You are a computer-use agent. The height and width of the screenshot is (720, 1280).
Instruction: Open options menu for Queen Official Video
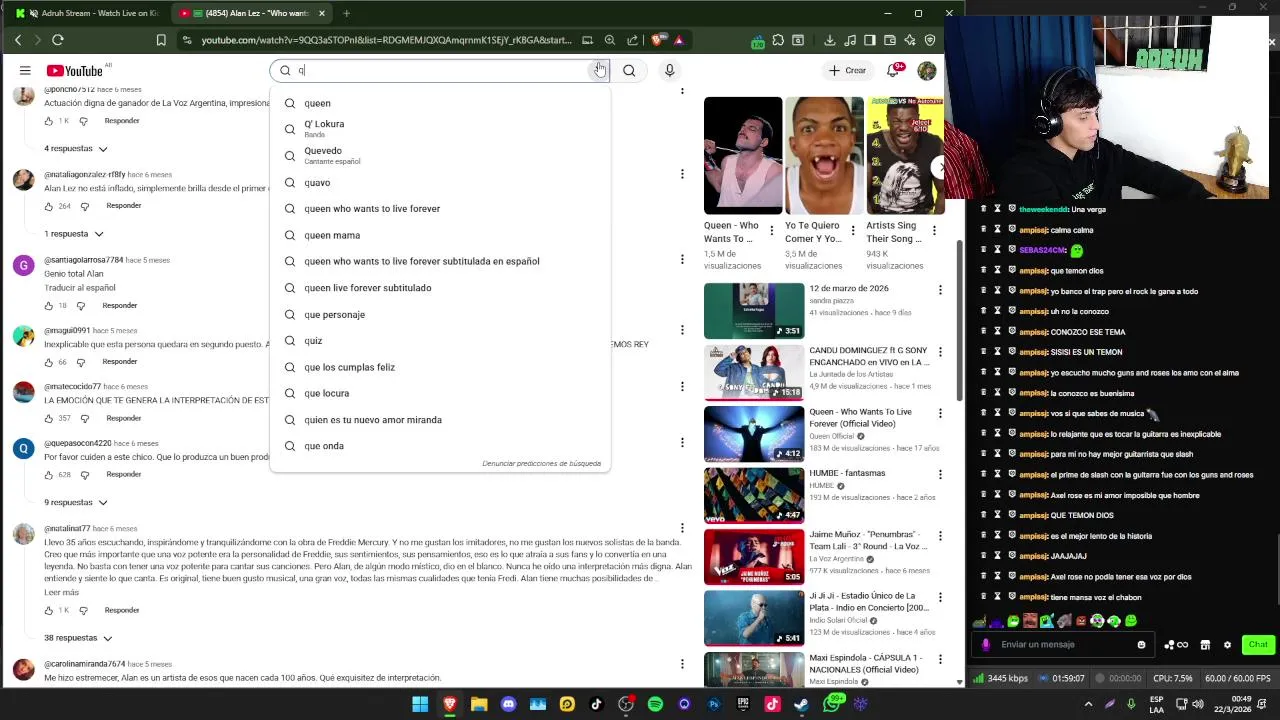tap(939, 413)
